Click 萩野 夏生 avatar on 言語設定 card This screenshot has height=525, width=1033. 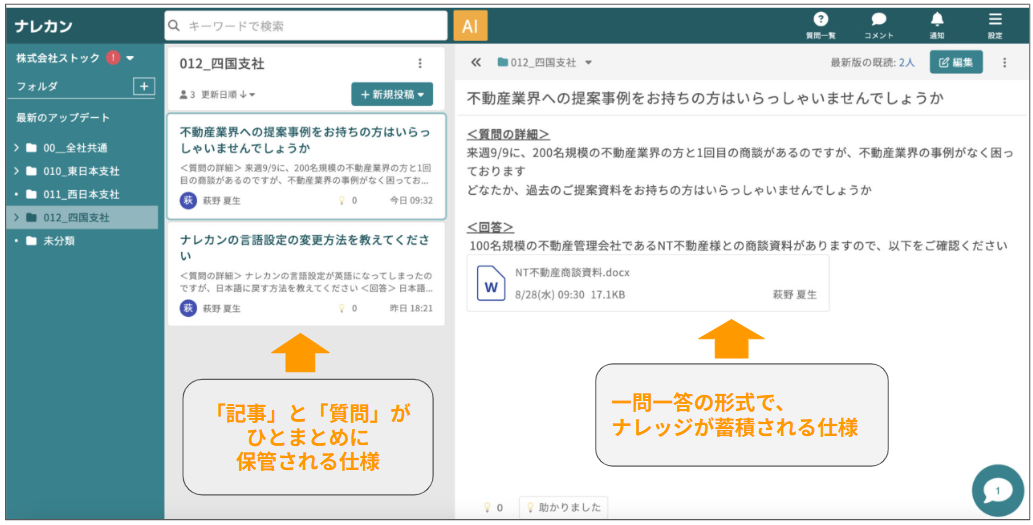pos(188,308)
